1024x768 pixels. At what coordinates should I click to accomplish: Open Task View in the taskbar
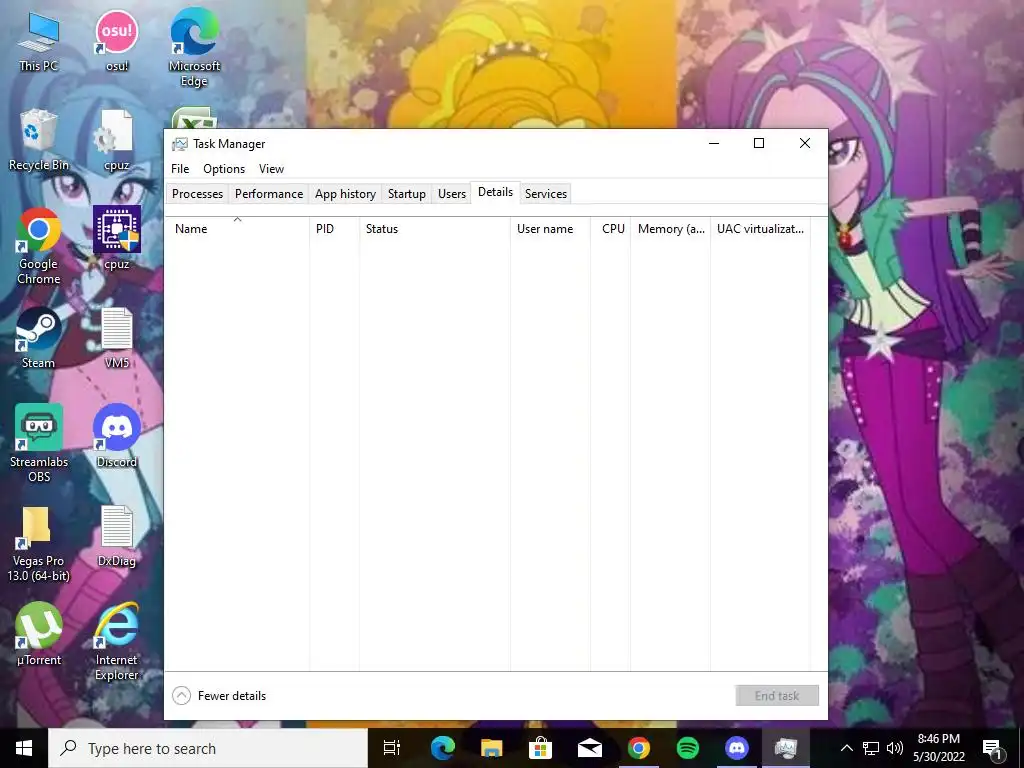pos(392,748)
